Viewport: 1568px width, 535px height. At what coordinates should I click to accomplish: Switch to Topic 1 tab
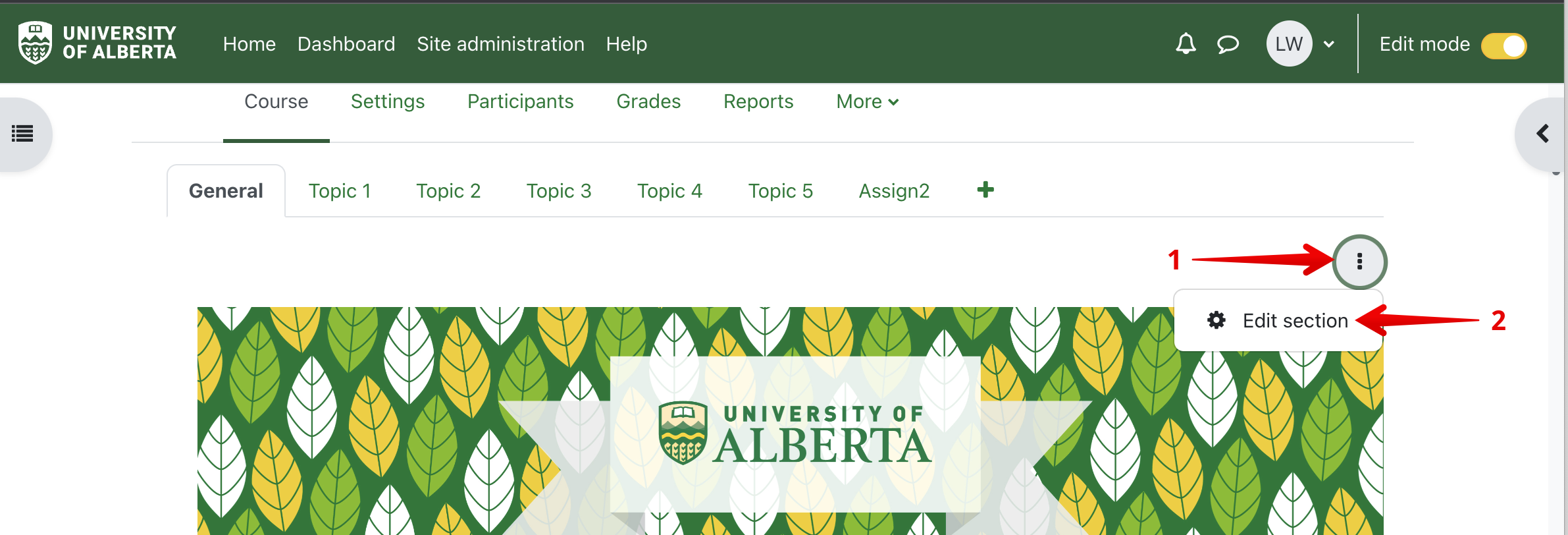340,191
